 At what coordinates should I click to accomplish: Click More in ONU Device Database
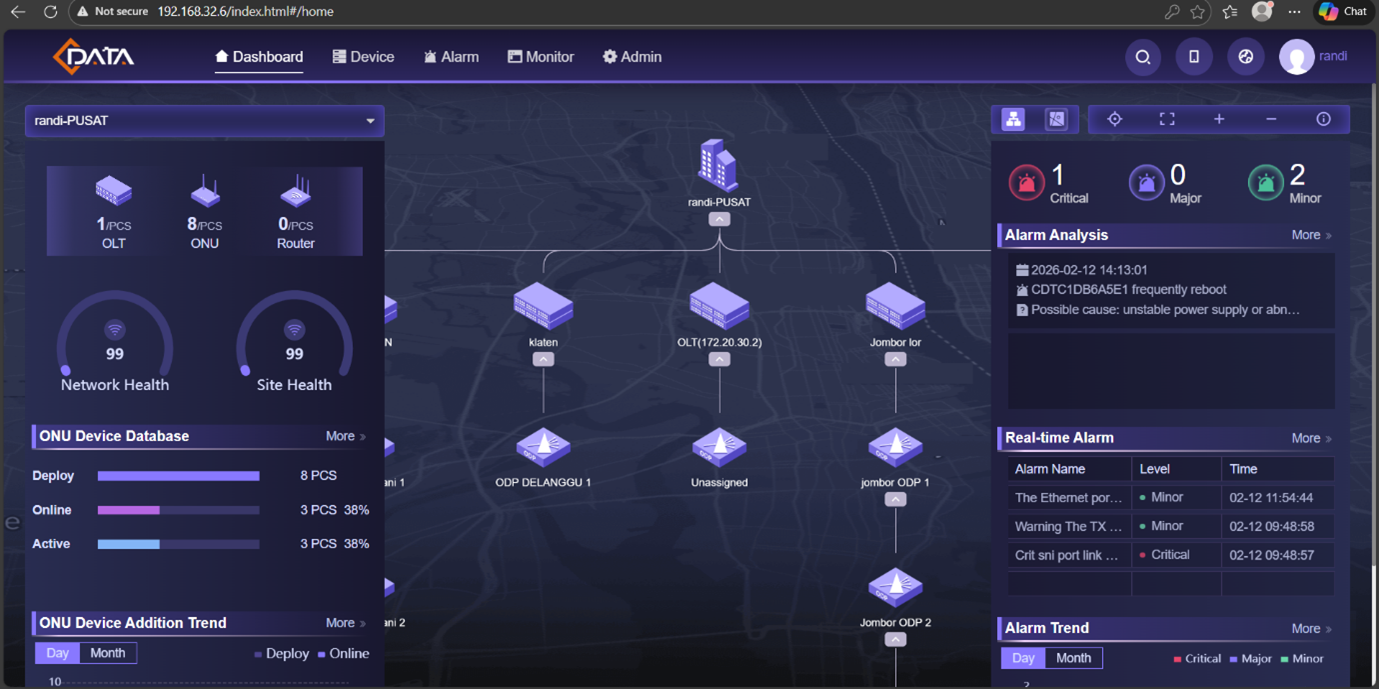[x=345, y=436]
